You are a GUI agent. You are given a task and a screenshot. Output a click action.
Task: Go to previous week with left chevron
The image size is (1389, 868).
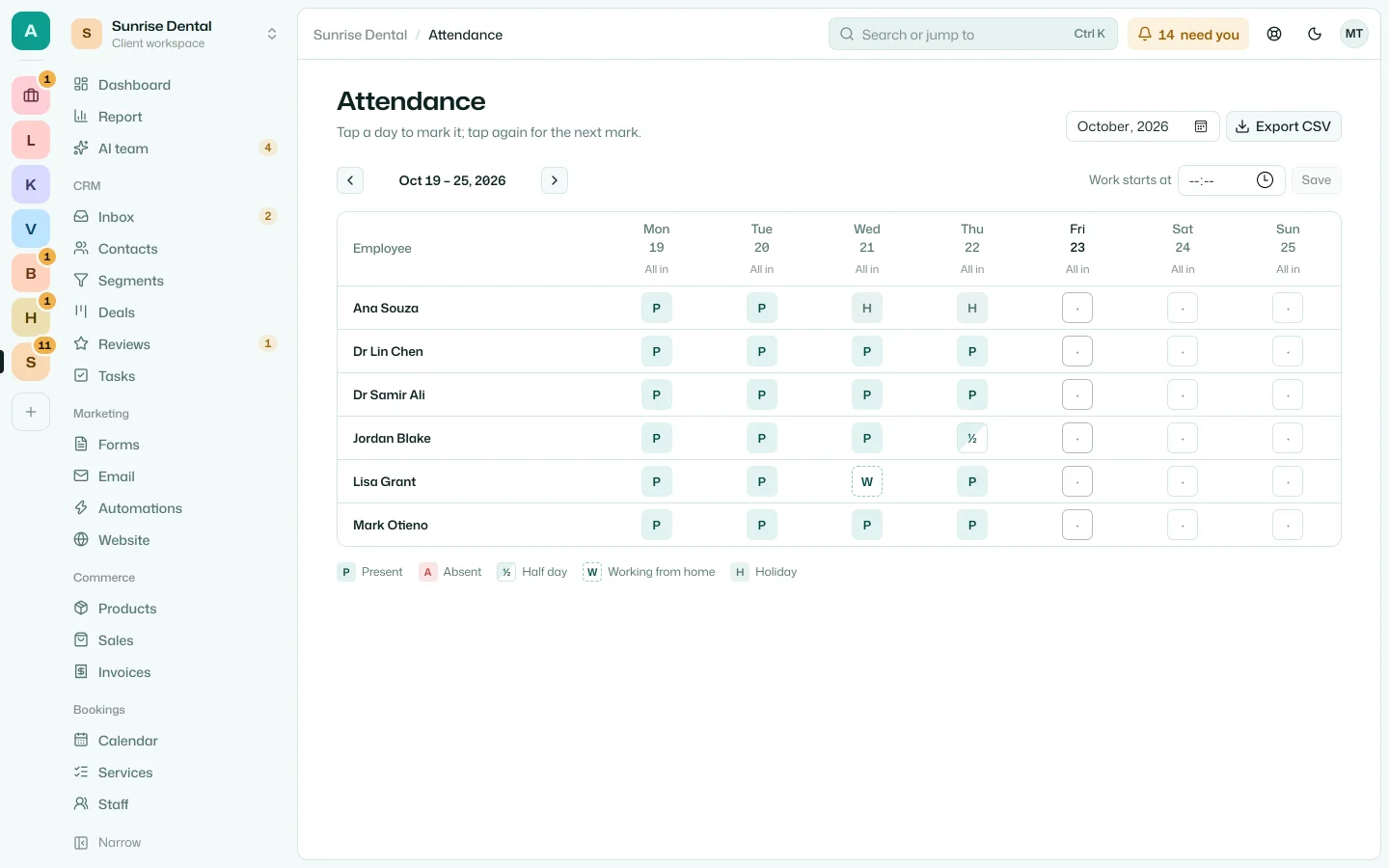(x=350, y=180)
